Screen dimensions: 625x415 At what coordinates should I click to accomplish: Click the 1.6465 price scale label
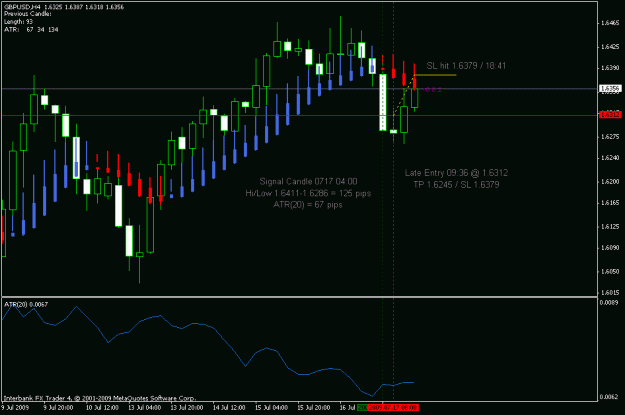[x=610, y=23]
